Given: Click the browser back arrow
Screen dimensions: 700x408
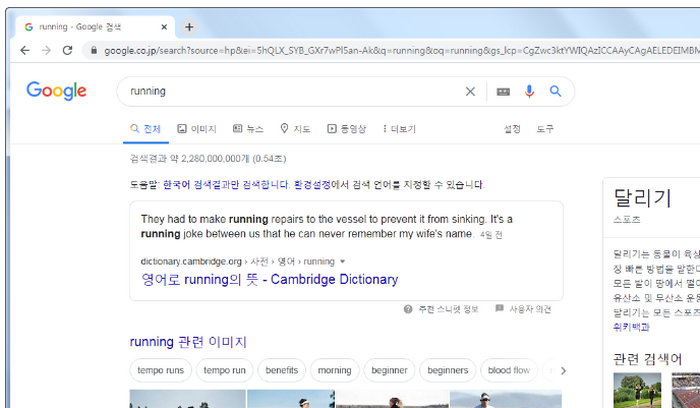Looking at the screenshot, I should click(25, 50).
